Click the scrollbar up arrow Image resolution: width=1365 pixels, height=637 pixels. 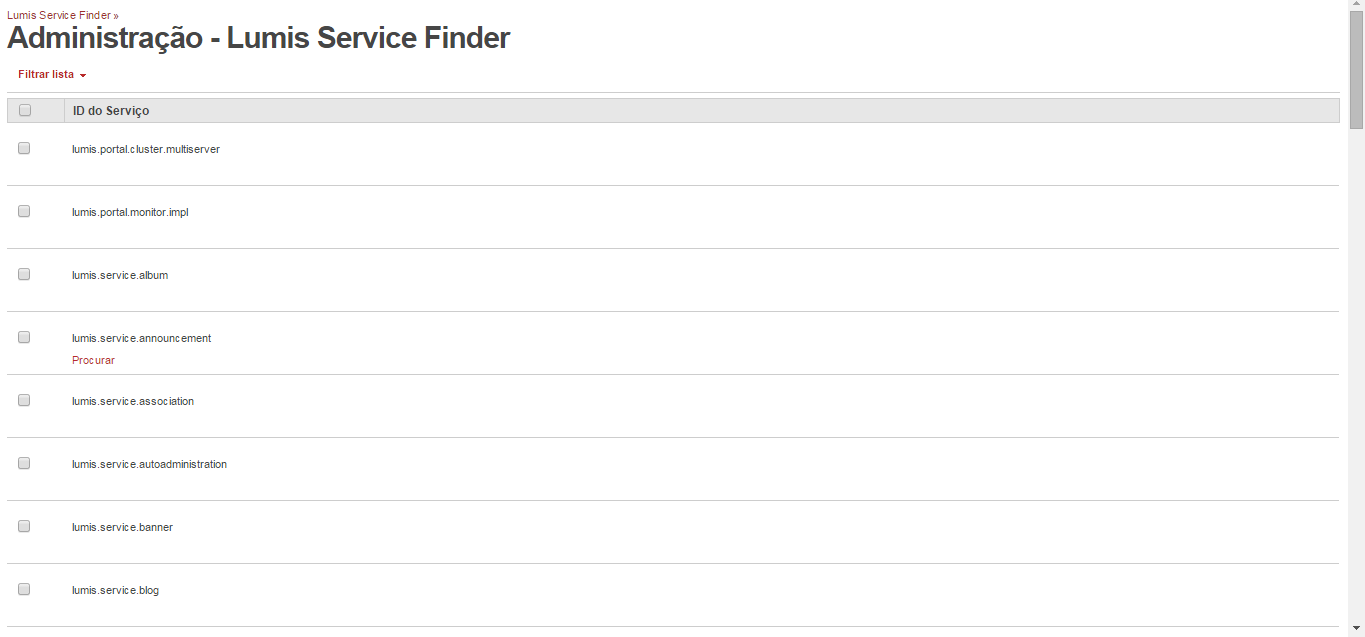pyautogui.click(x=1356, y=8)
